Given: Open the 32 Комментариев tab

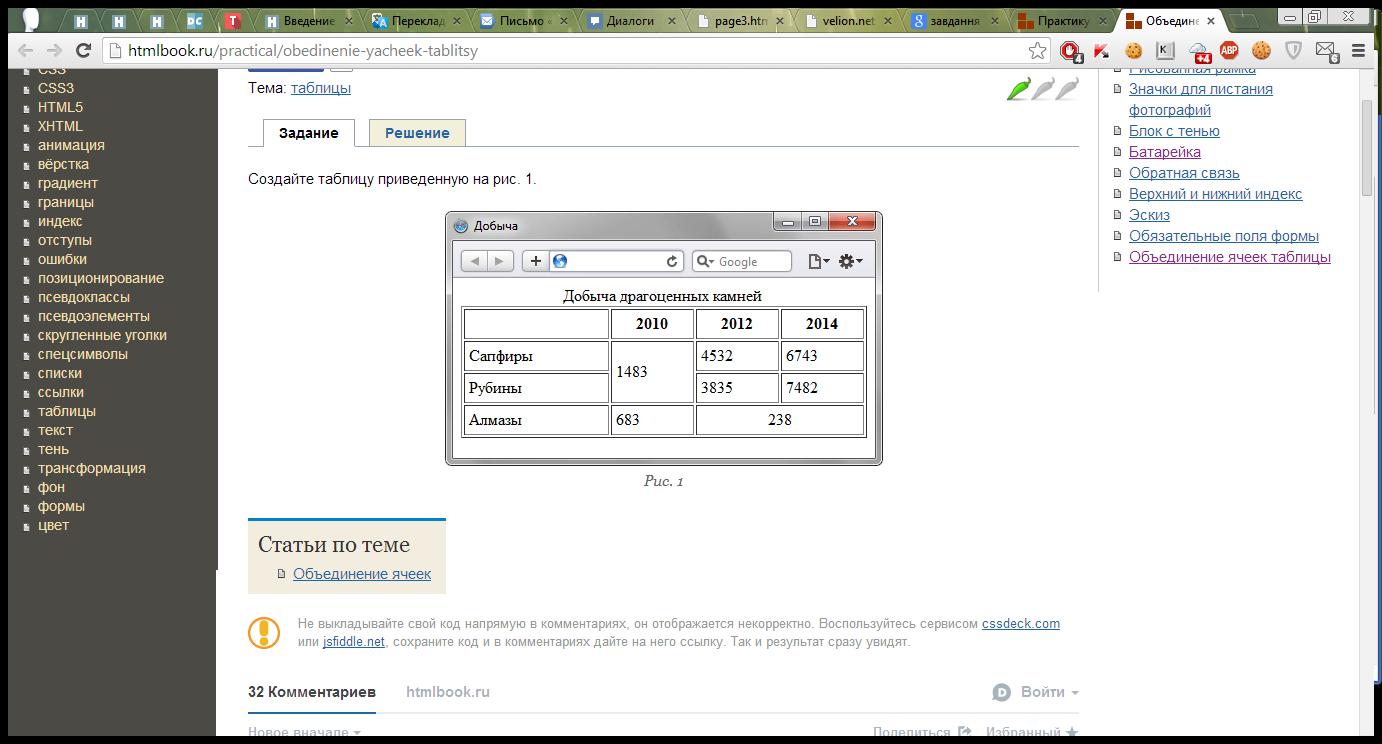Looking at the screenshot, I should 312,692.
